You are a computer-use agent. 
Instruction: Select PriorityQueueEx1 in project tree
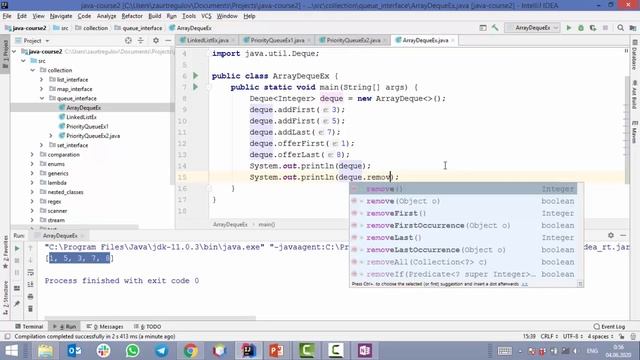(x=87, y=127)
